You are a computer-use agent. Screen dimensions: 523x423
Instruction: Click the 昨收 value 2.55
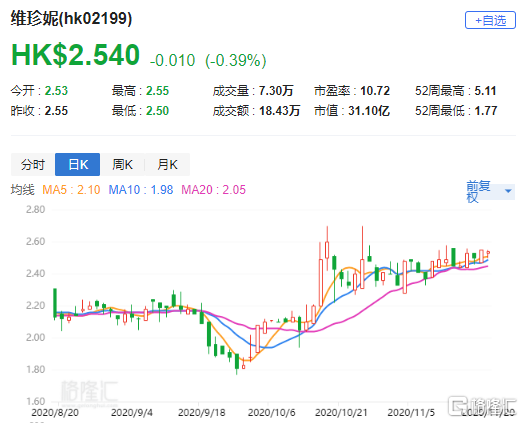(56, 111)
